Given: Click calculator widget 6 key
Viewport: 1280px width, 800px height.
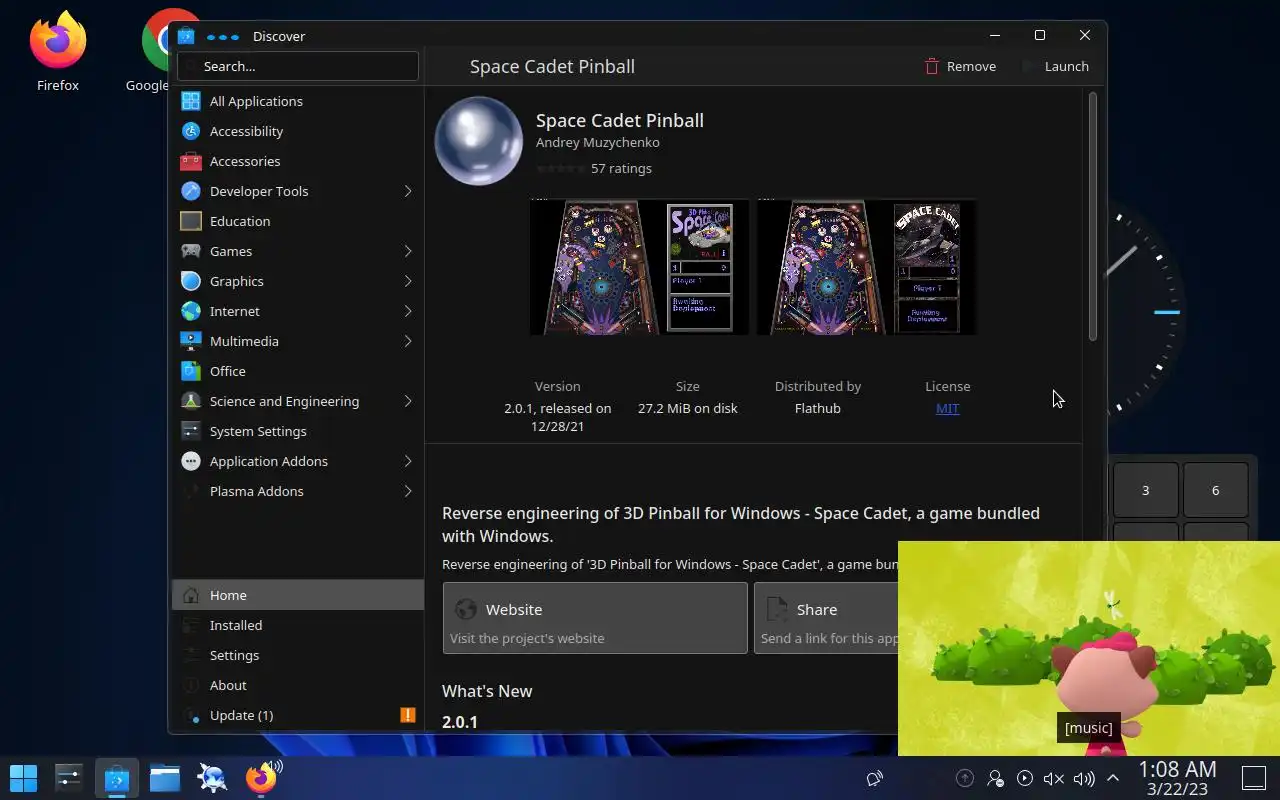Looking at the screenshot, I should point(1216,490).
